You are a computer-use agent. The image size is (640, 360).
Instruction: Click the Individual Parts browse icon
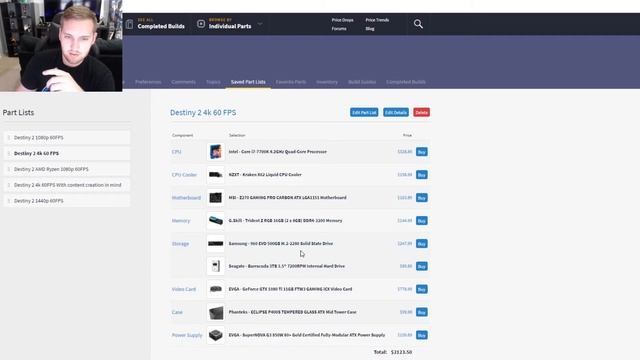[201, 24]
